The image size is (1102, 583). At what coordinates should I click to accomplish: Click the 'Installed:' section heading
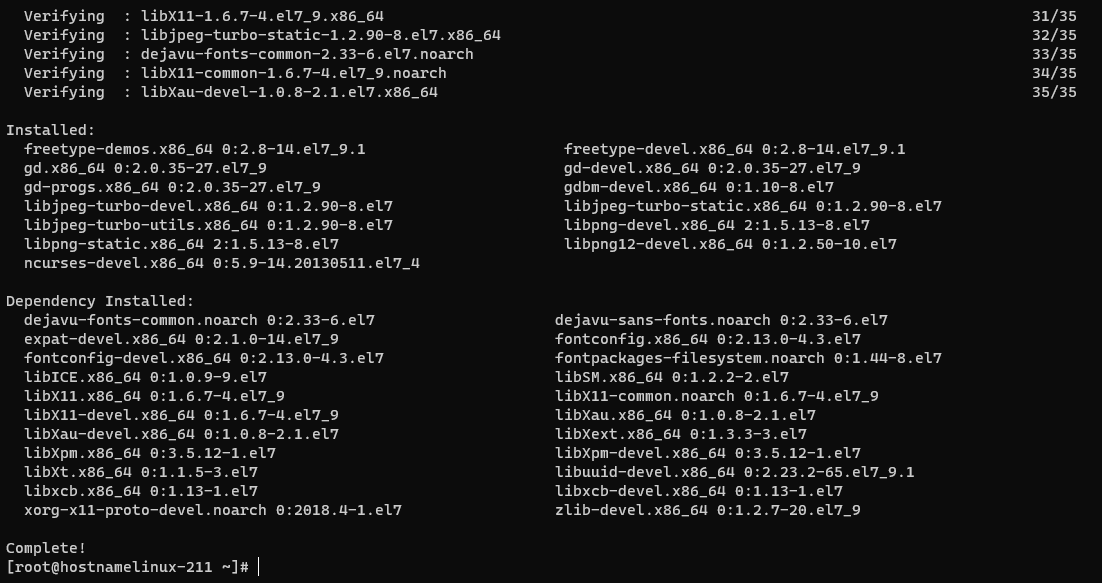50,130
